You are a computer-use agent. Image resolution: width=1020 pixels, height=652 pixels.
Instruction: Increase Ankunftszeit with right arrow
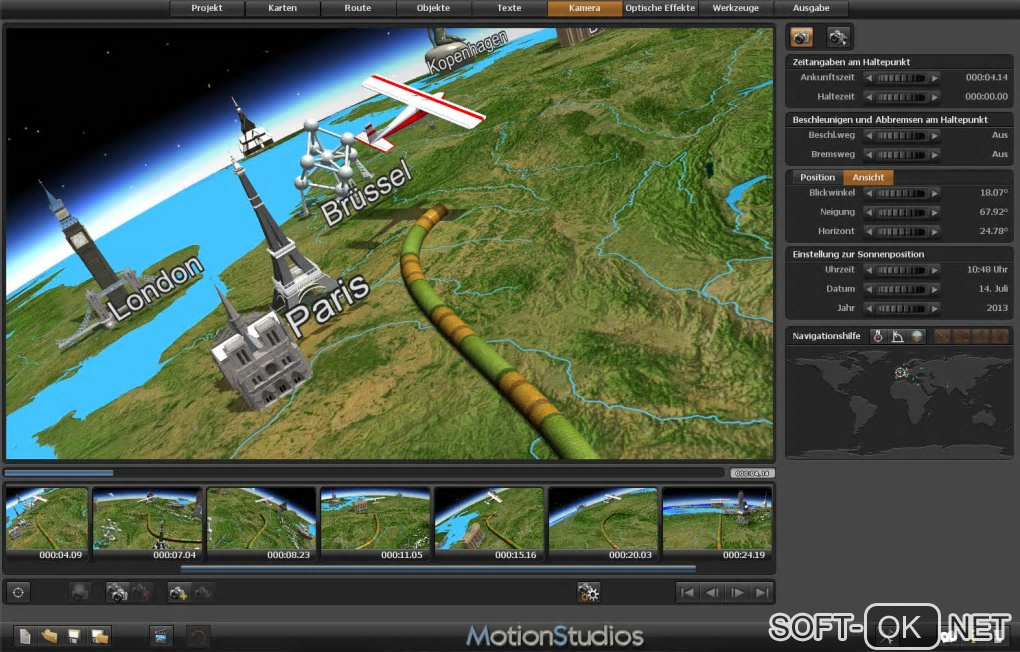point(935,78)
